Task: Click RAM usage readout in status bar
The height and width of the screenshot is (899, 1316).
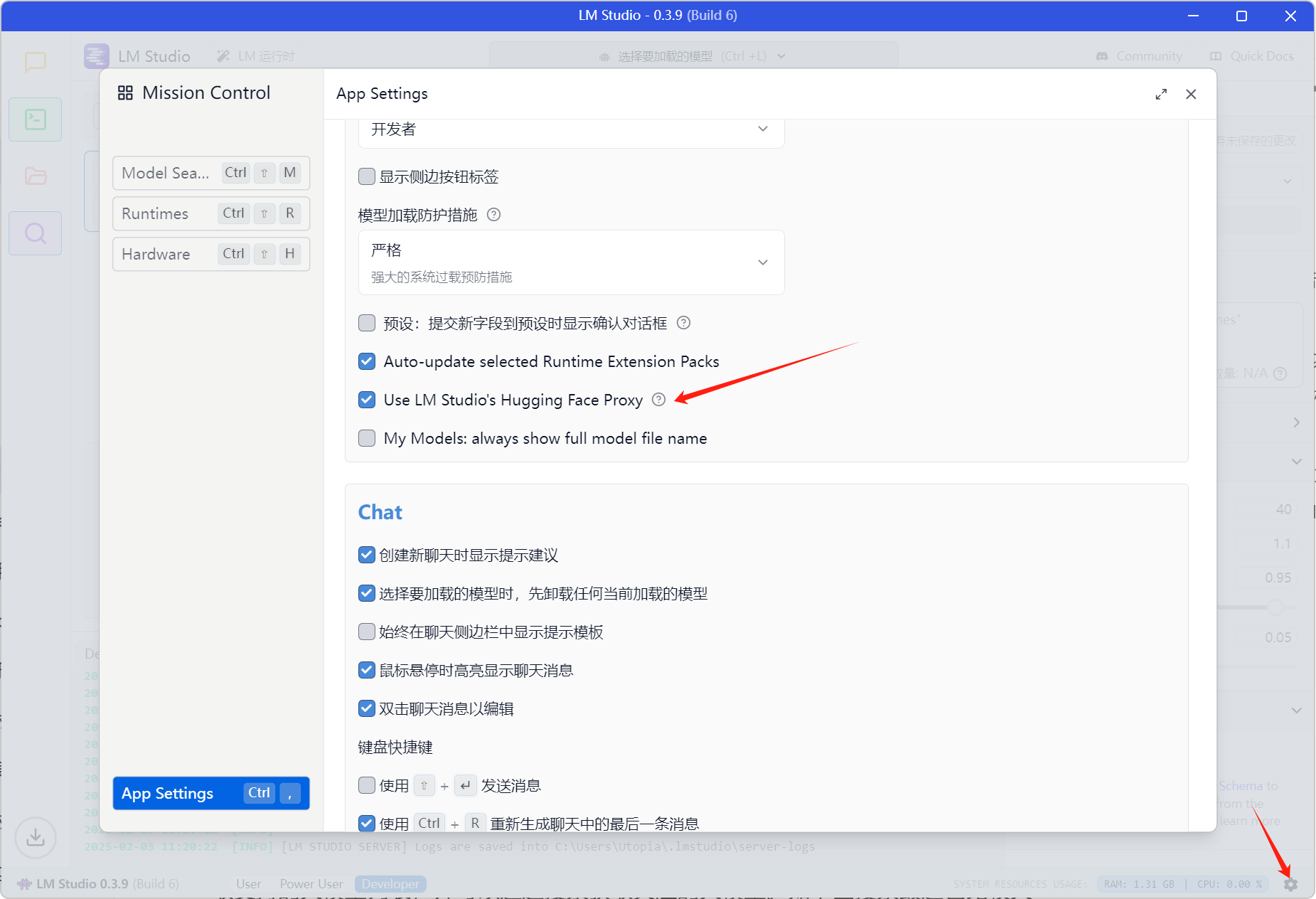Action: coord(1139,884)
